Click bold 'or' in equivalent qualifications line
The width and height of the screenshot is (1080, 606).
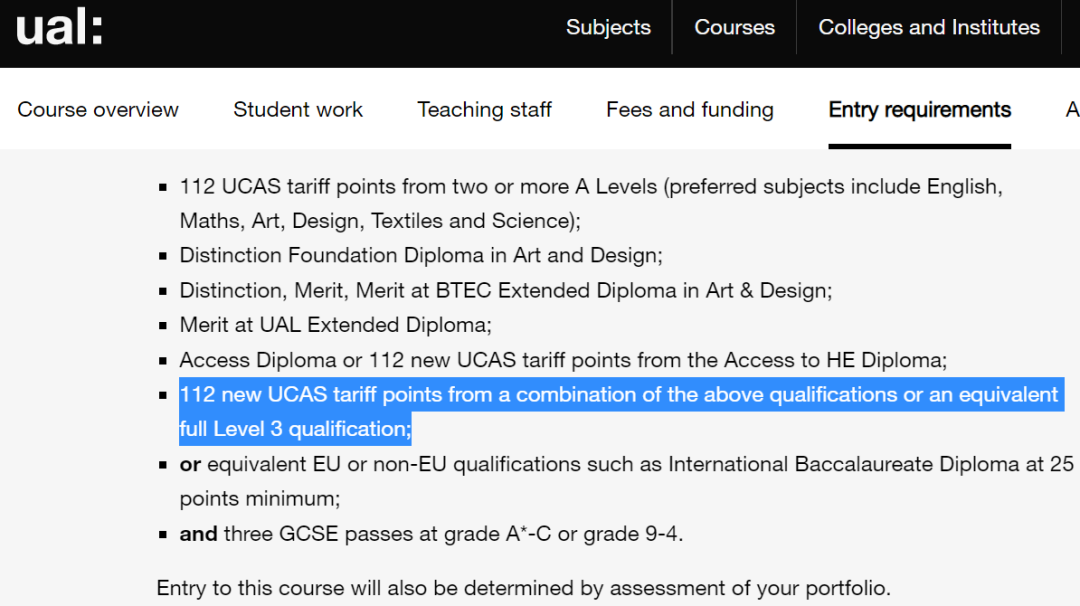[x=190, y=465]
